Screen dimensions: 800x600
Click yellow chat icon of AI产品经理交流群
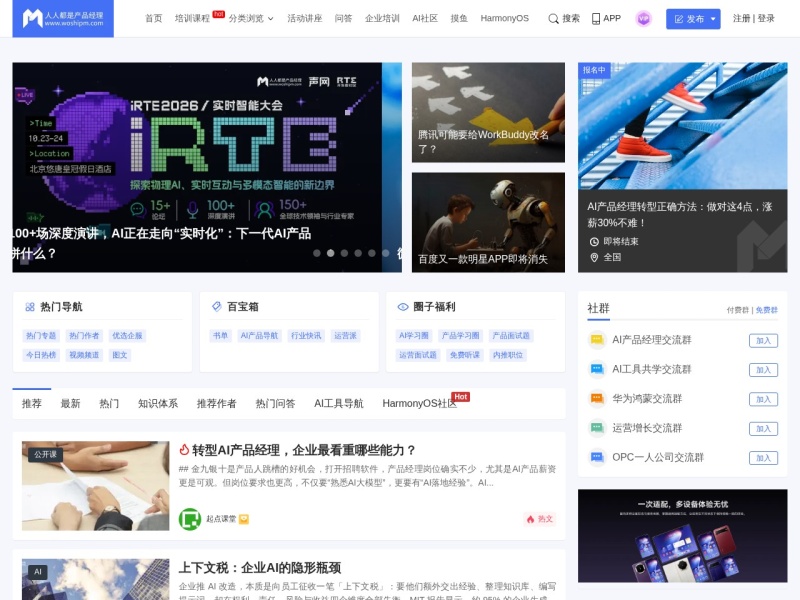click(596, 340)
